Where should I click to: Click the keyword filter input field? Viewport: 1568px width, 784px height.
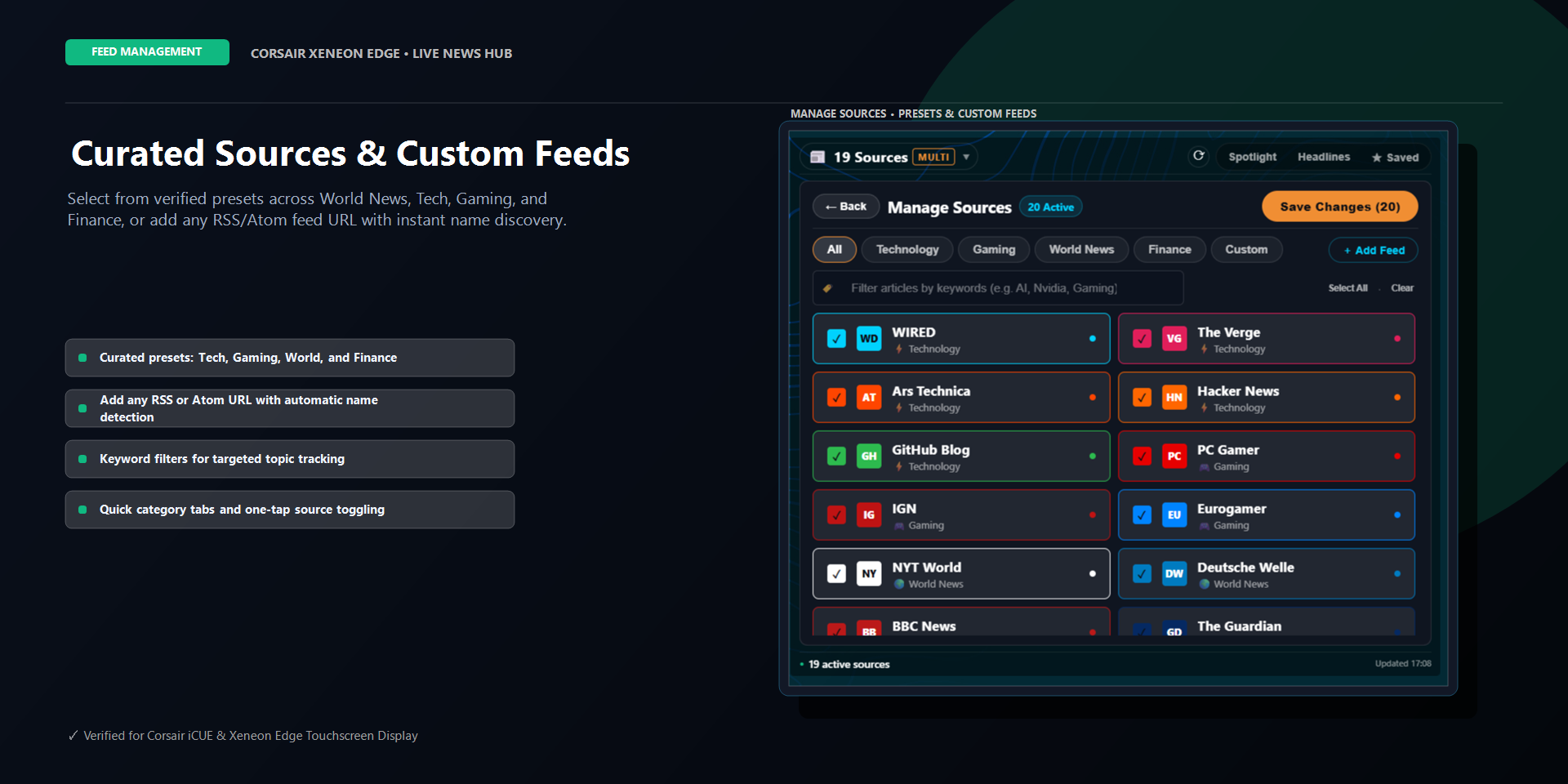tap(998, 288)
